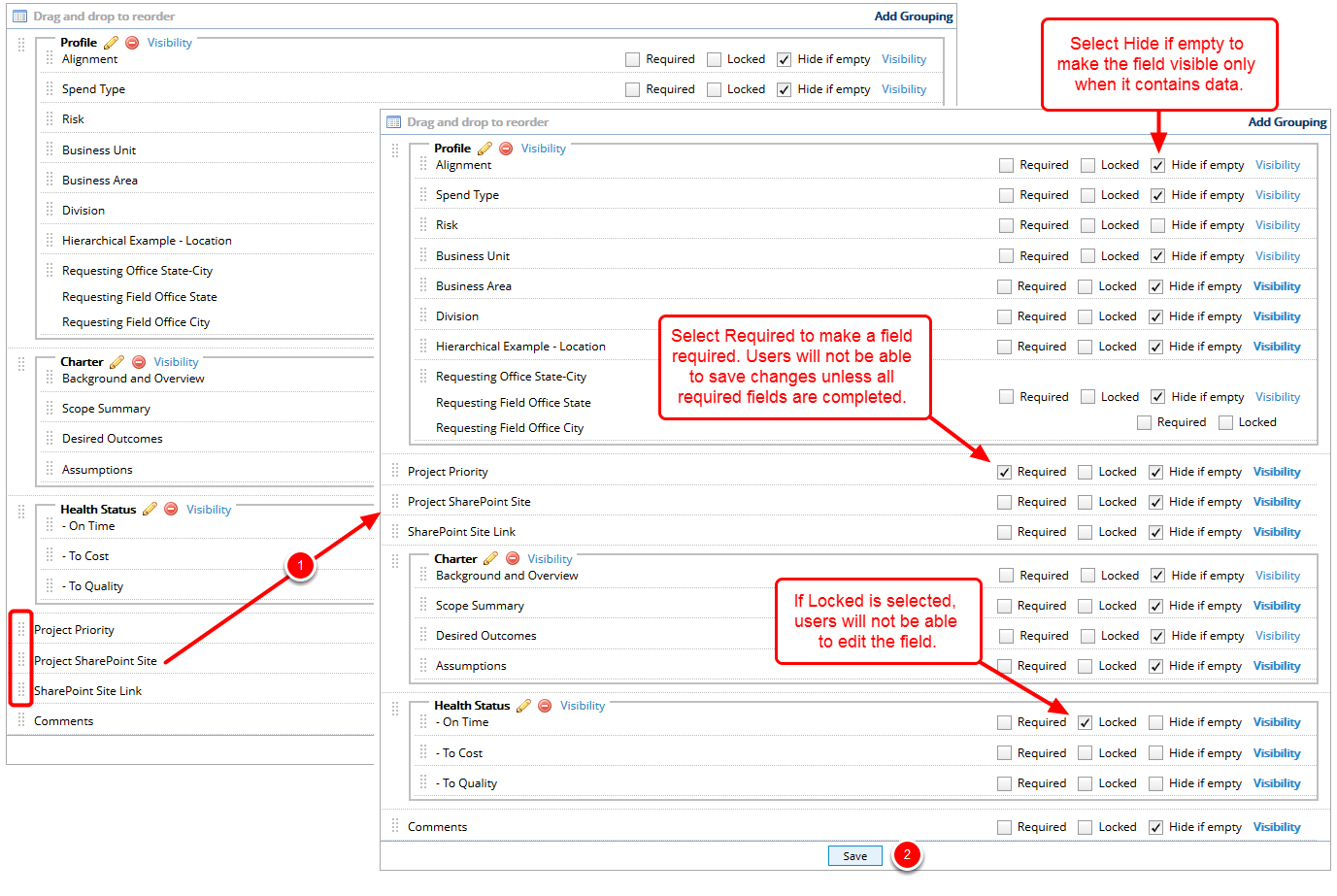The width and height of the screenshot is (1337, 896).
Task: Check Required for Division in right panel
Action: coord(1004,316)
